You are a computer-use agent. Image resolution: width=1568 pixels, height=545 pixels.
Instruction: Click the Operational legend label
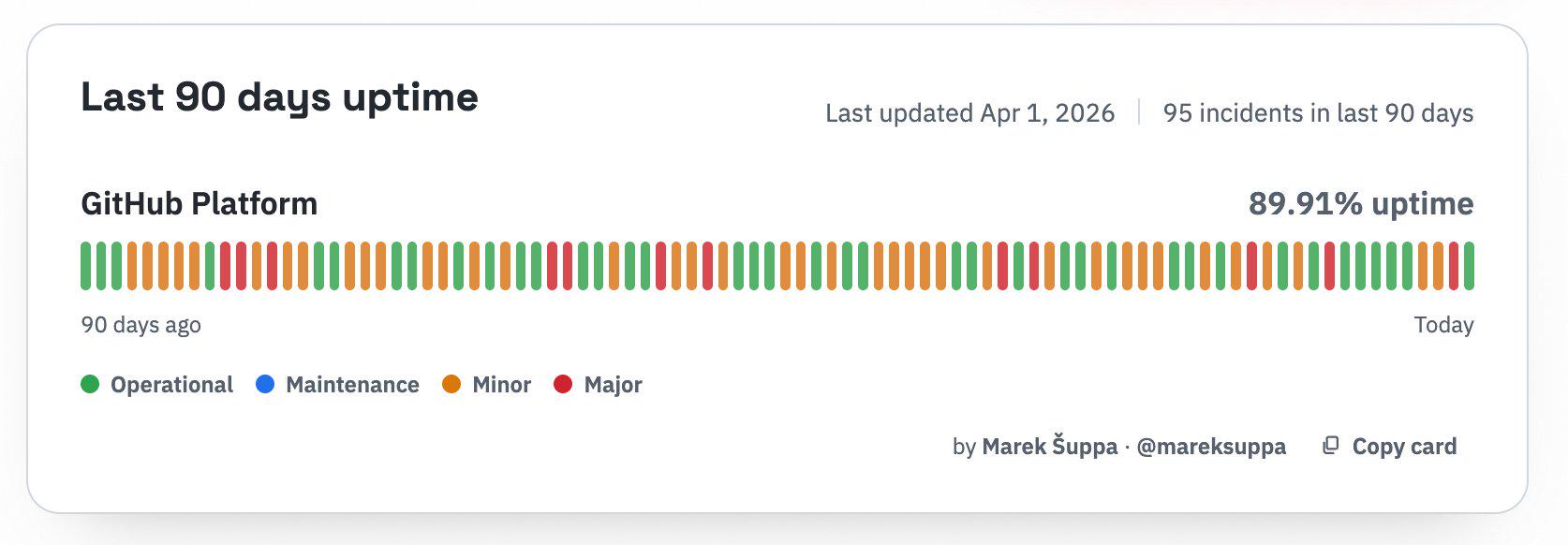click(x=171, y=385)
